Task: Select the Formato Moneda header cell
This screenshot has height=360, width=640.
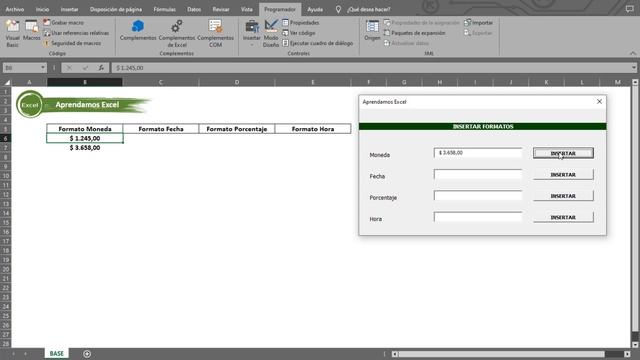Action: 85,129
